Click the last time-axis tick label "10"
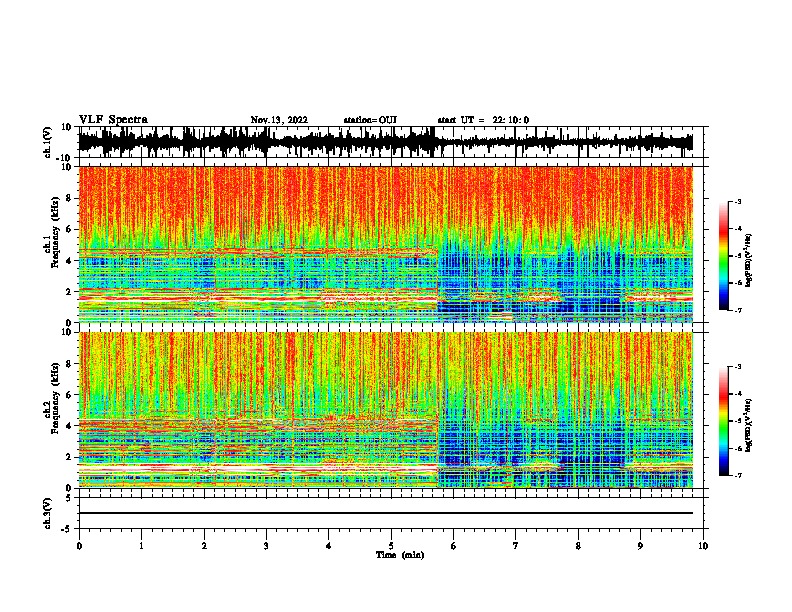This screenshot has height=612, width=792. click(x=703, y=546)
